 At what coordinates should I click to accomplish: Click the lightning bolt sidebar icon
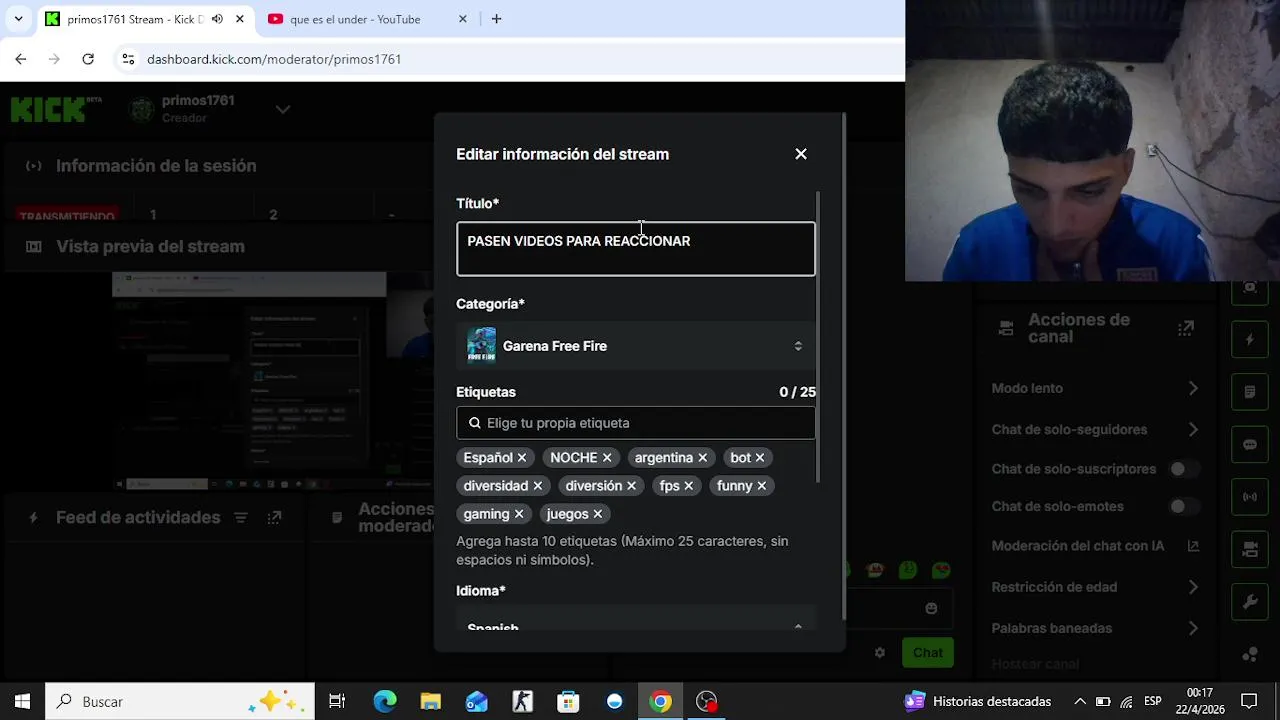[x=1250, y=340]
